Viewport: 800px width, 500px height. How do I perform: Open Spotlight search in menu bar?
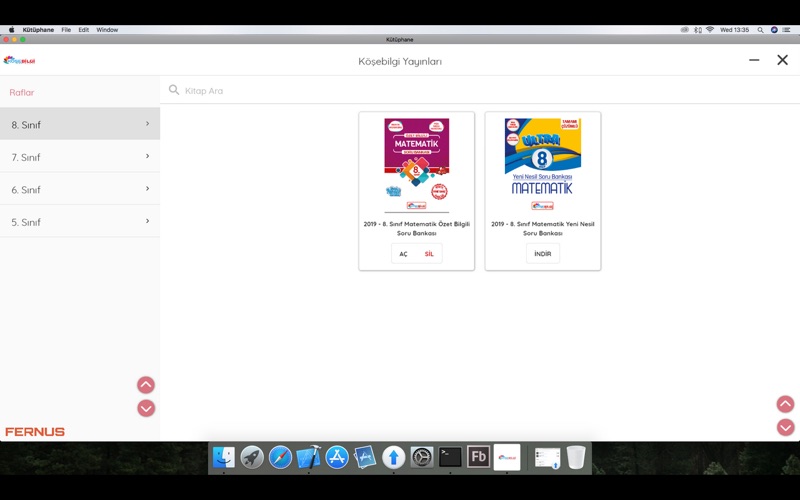(760, 30)
